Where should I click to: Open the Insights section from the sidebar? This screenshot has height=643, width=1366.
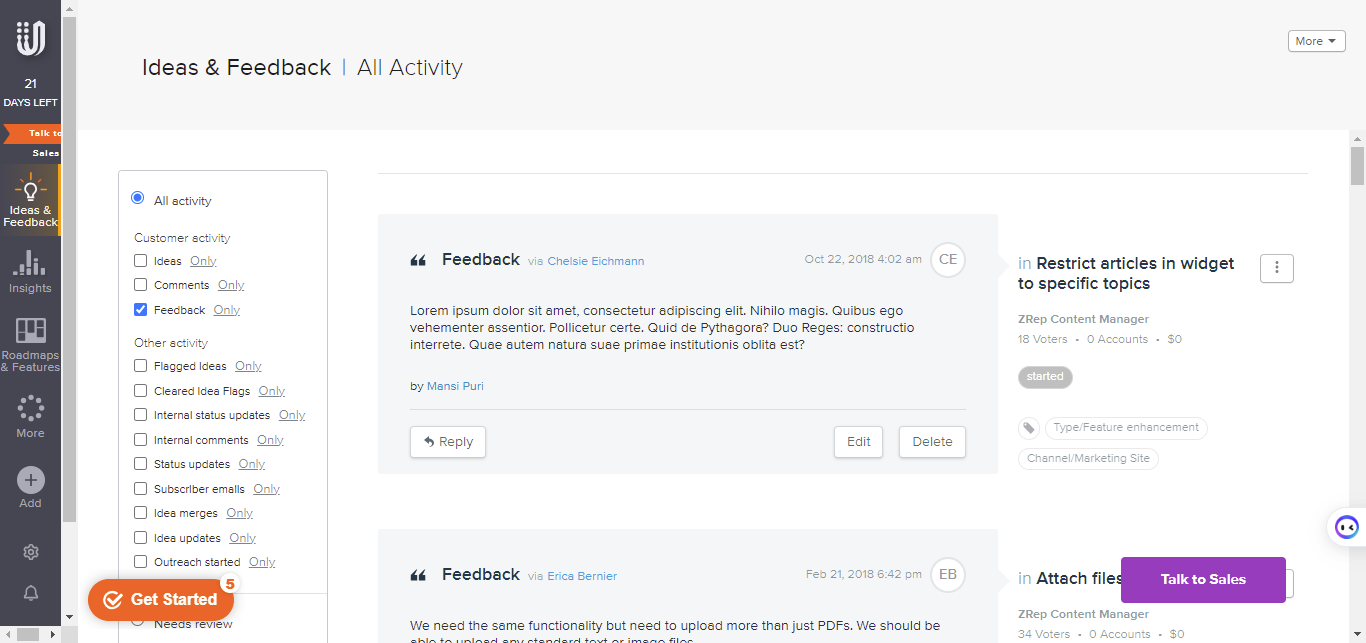pyautogui.click(x=30, y=271)
